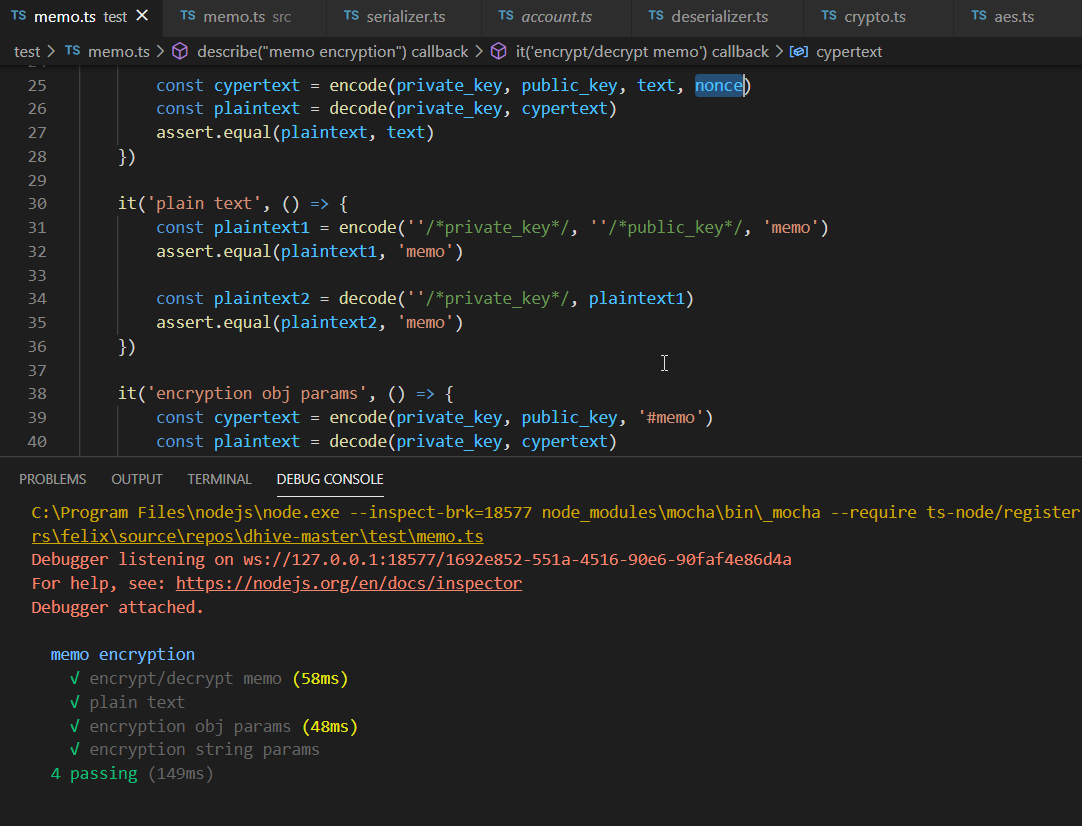The image size is (1082, 826).
Task: Click the '4 passing' summary line
Action: [x=132, y=774]
